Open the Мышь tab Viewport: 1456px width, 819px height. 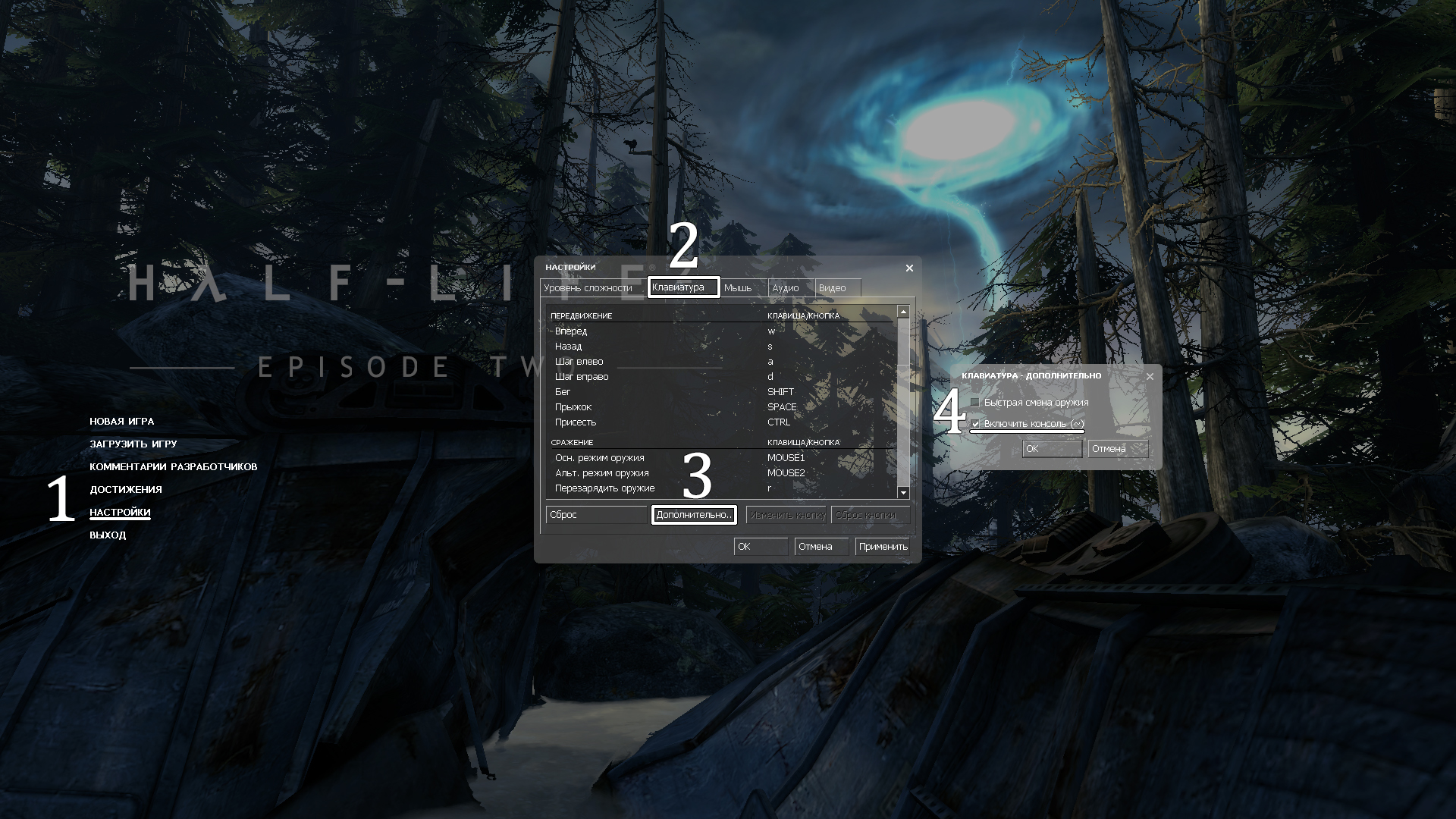pos(742,288)
